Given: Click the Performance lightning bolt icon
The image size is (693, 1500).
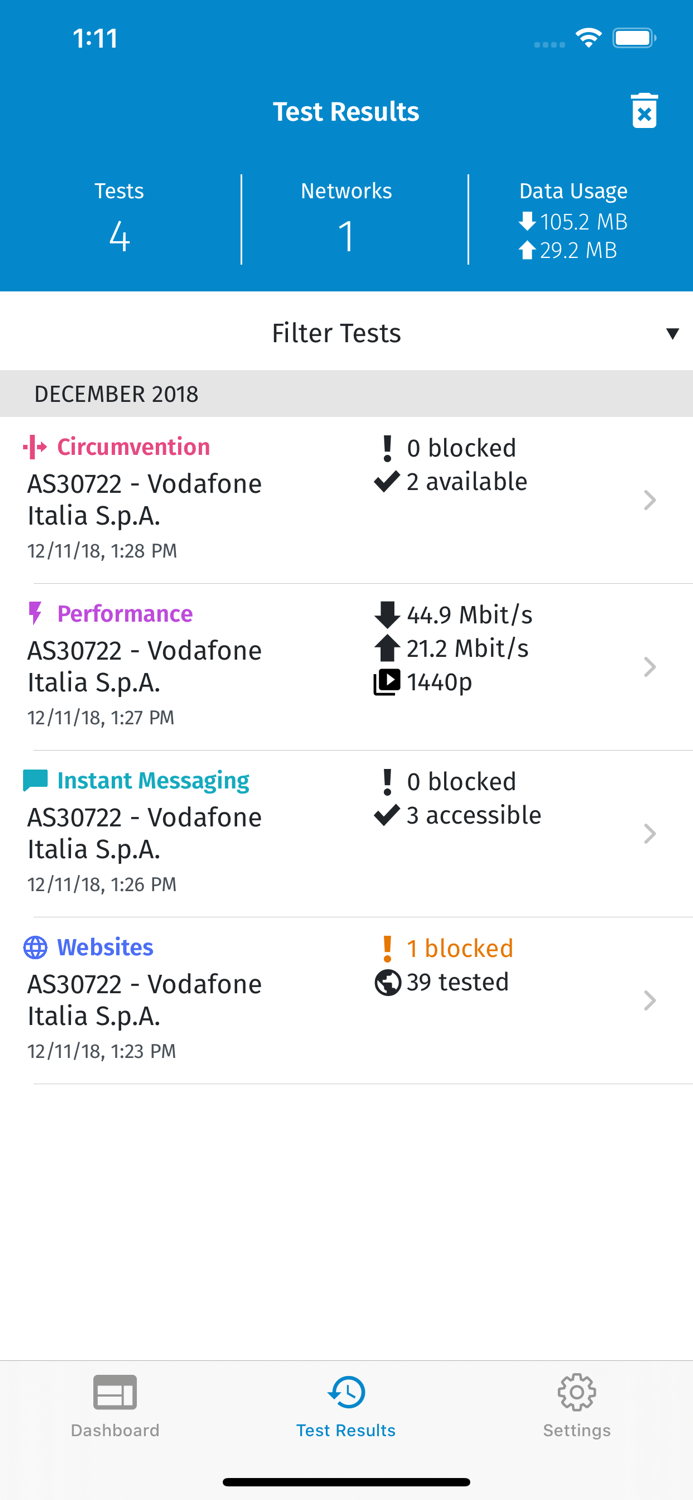Looking at the screenshot, I should [x=36, y=613].
